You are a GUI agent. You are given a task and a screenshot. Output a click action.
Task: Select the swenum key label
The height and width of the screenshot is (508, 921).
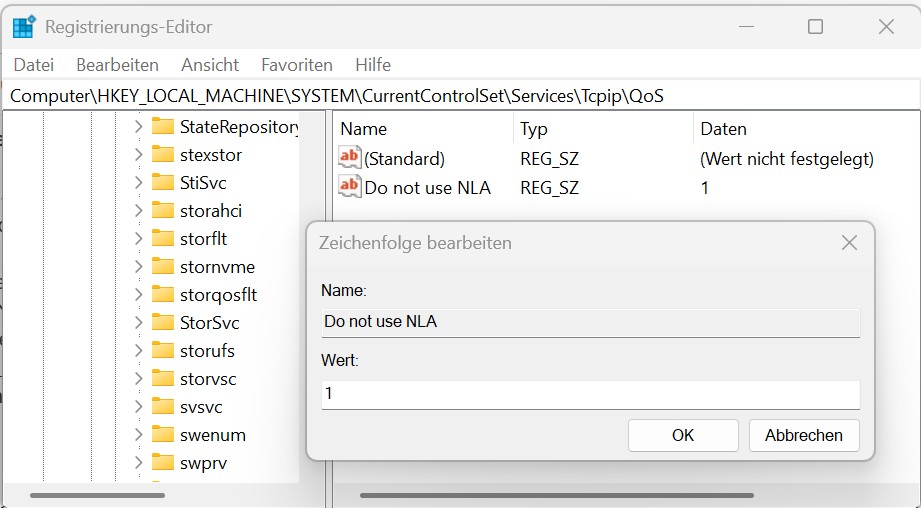213,435
